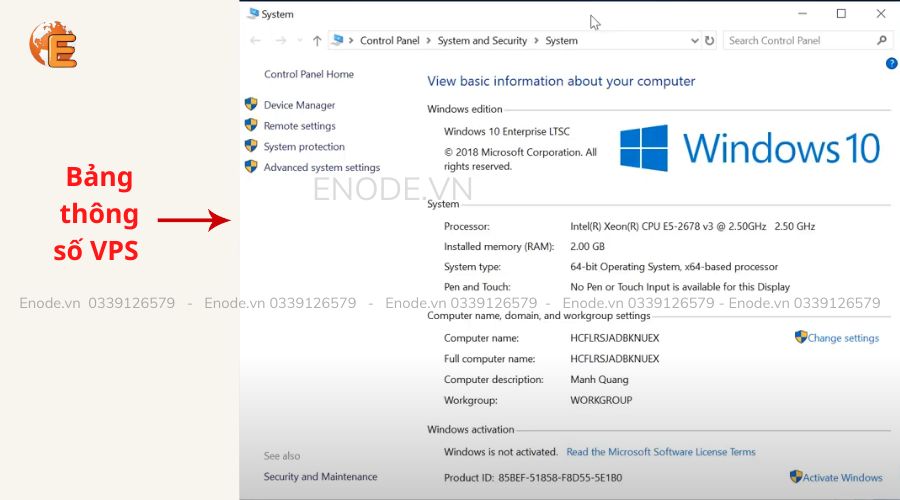Screen dimensions: 900x500
Task: Open Security and Maintenance
Action: point(320,477)
